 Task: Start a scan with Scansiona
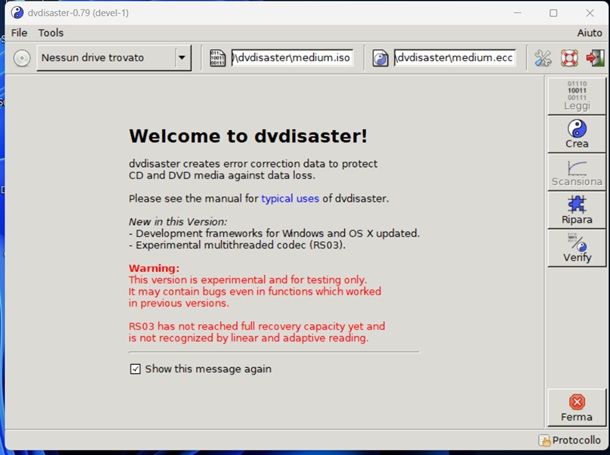[x=577, y=172]
